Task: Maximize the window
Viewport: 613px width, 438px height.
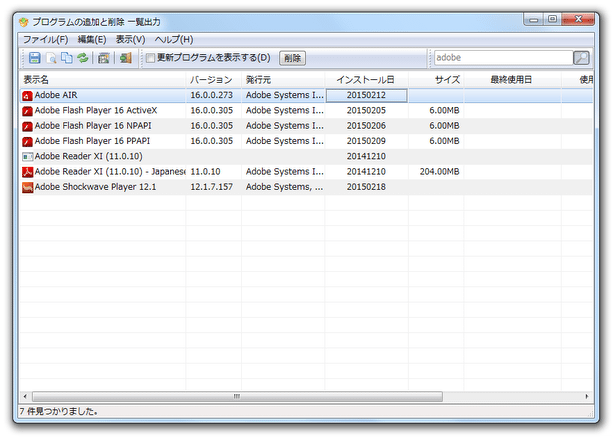Action: [x=552, y=20]
